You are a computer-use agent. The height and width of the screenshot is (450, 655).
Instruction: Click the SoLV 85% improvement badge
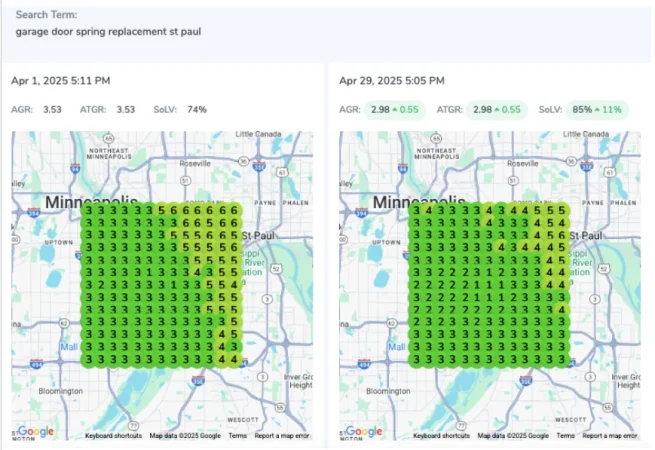pos(597,110)
